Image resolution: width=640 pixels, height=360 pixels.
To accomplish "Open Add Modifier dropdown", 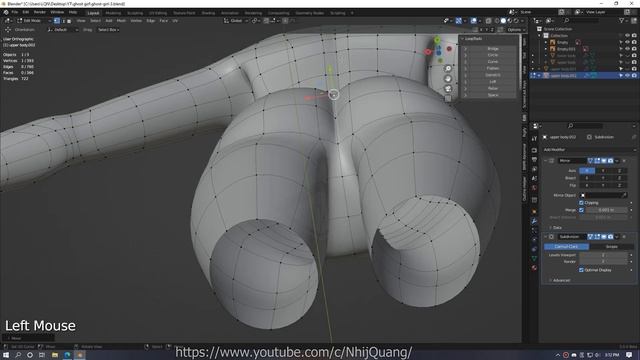I will (589, 150).
